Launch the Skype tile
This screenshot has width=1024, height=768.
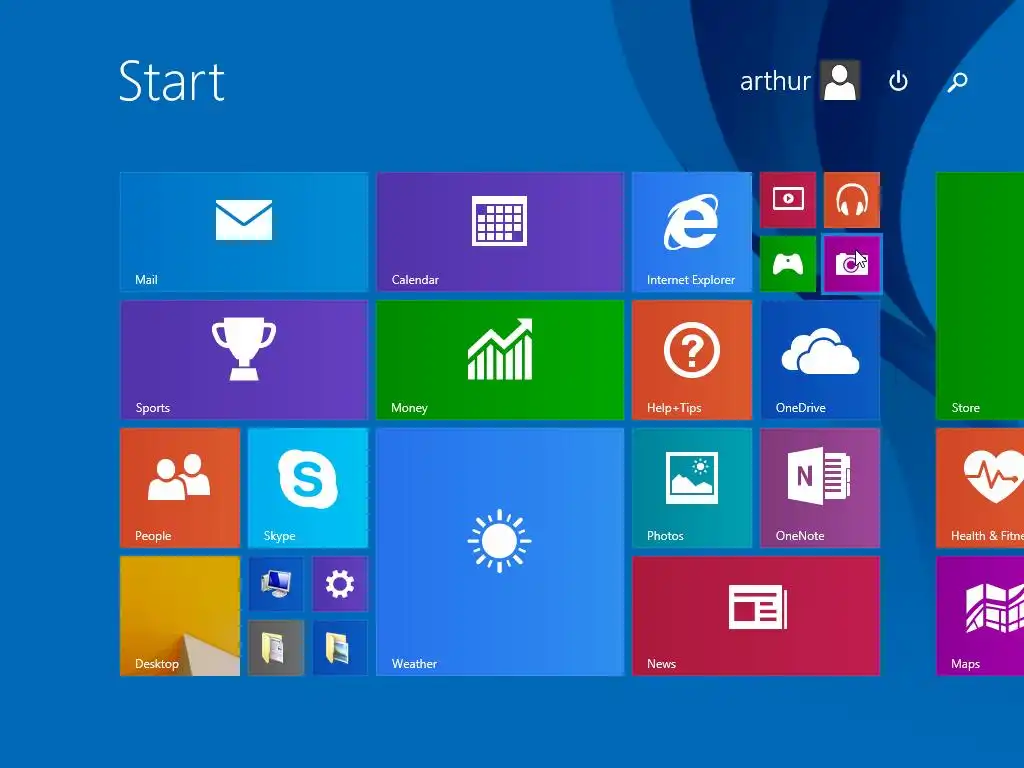coord(308,488)
